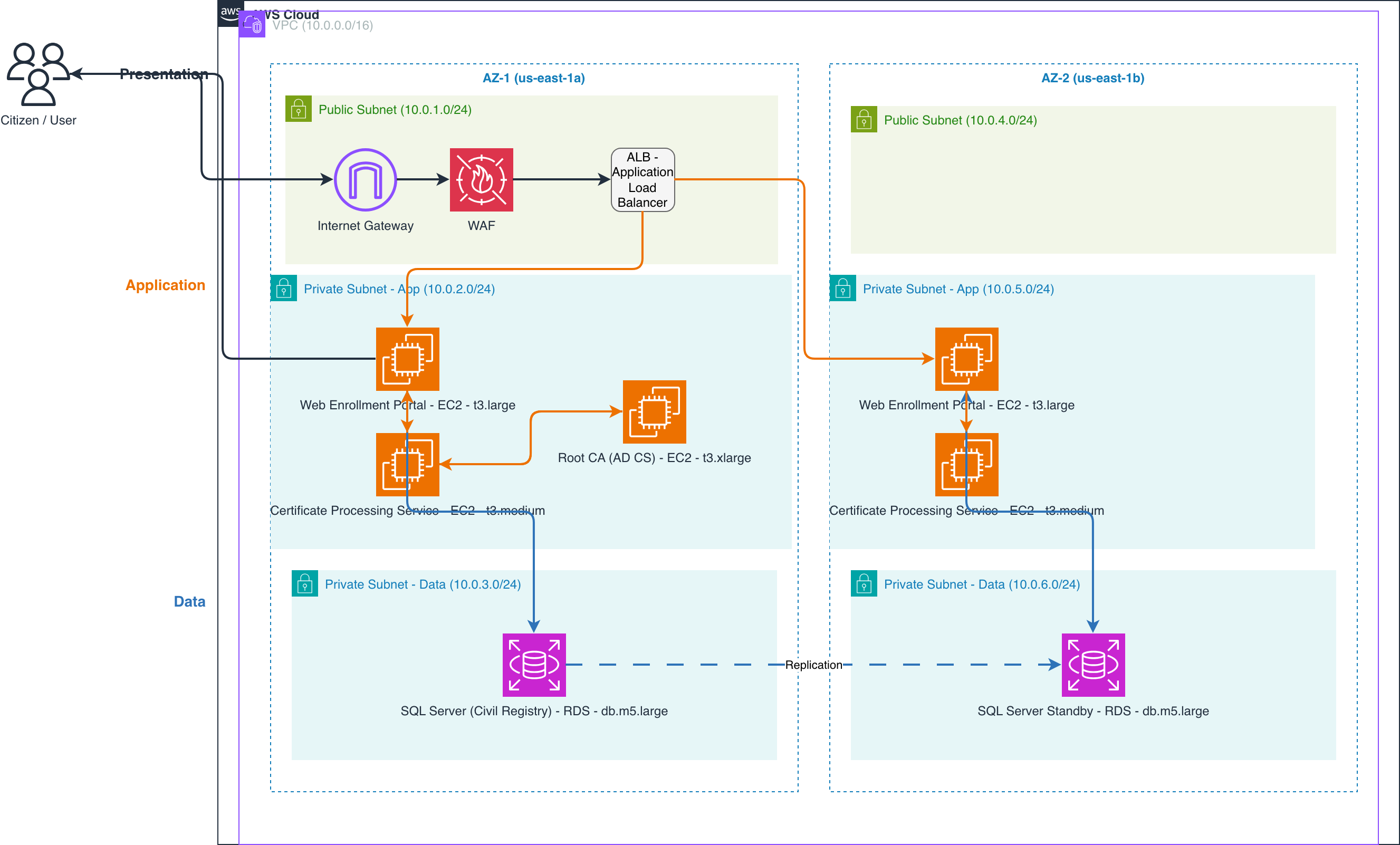The width and height of the screenshot is (1400, 845).
Task: Select the Root CA (AD CS) EC2 icon
Action: coord(655,411)
